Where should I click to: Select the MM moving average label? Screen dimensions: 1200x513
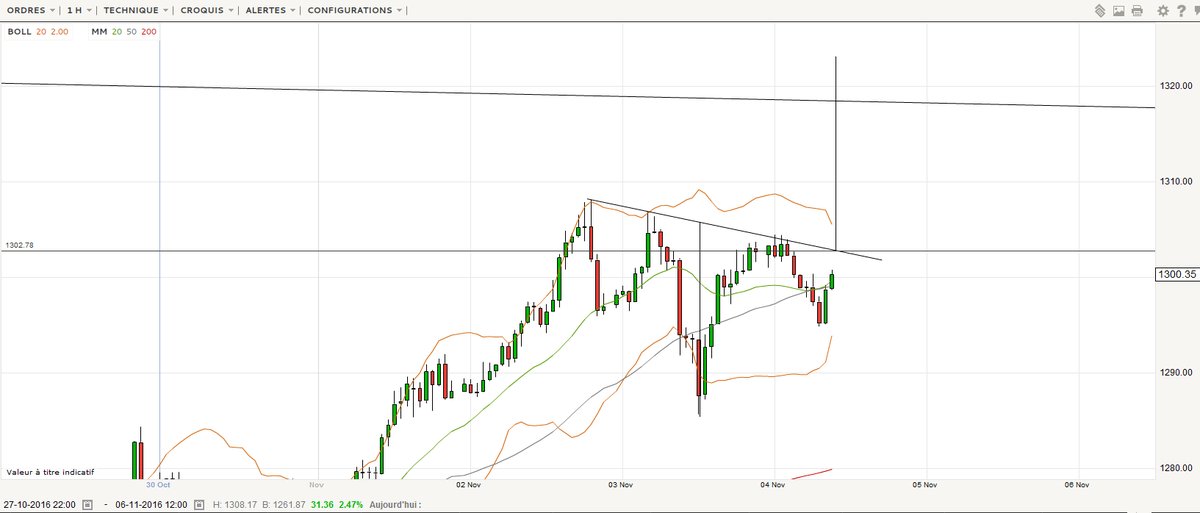99,32
